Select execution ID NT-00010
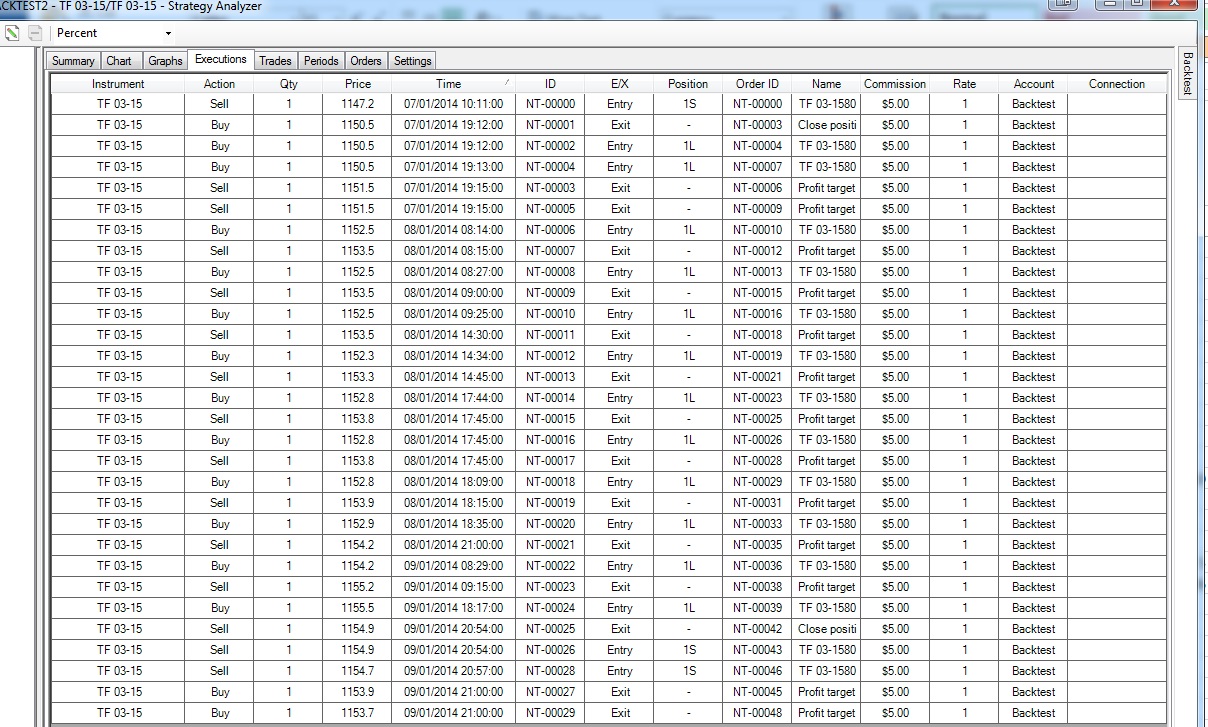 [x=551, y=314]
